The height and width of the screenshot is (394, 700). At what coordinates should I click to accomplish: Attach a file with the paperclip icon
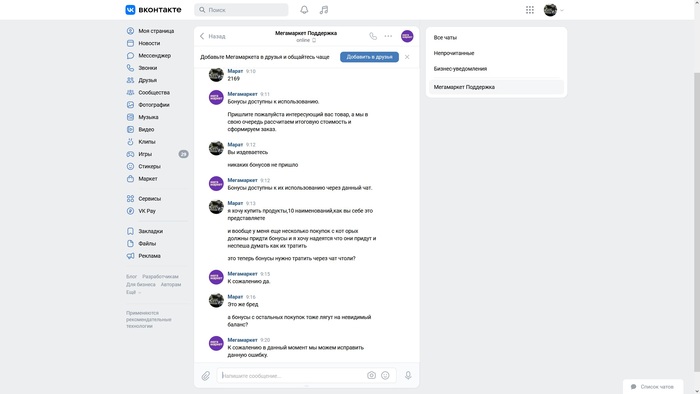[x=205, y=376]
